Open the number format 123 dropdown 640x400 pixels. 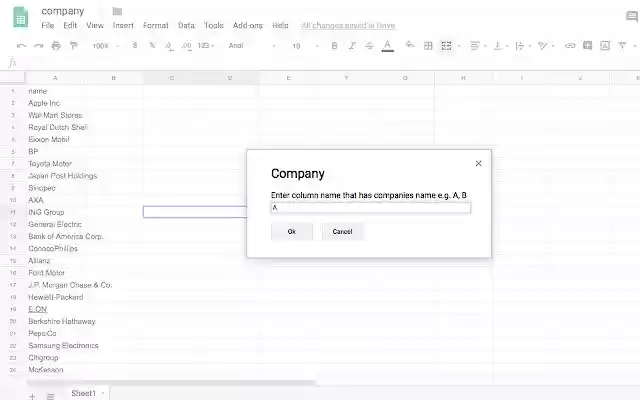coord(206,46)
